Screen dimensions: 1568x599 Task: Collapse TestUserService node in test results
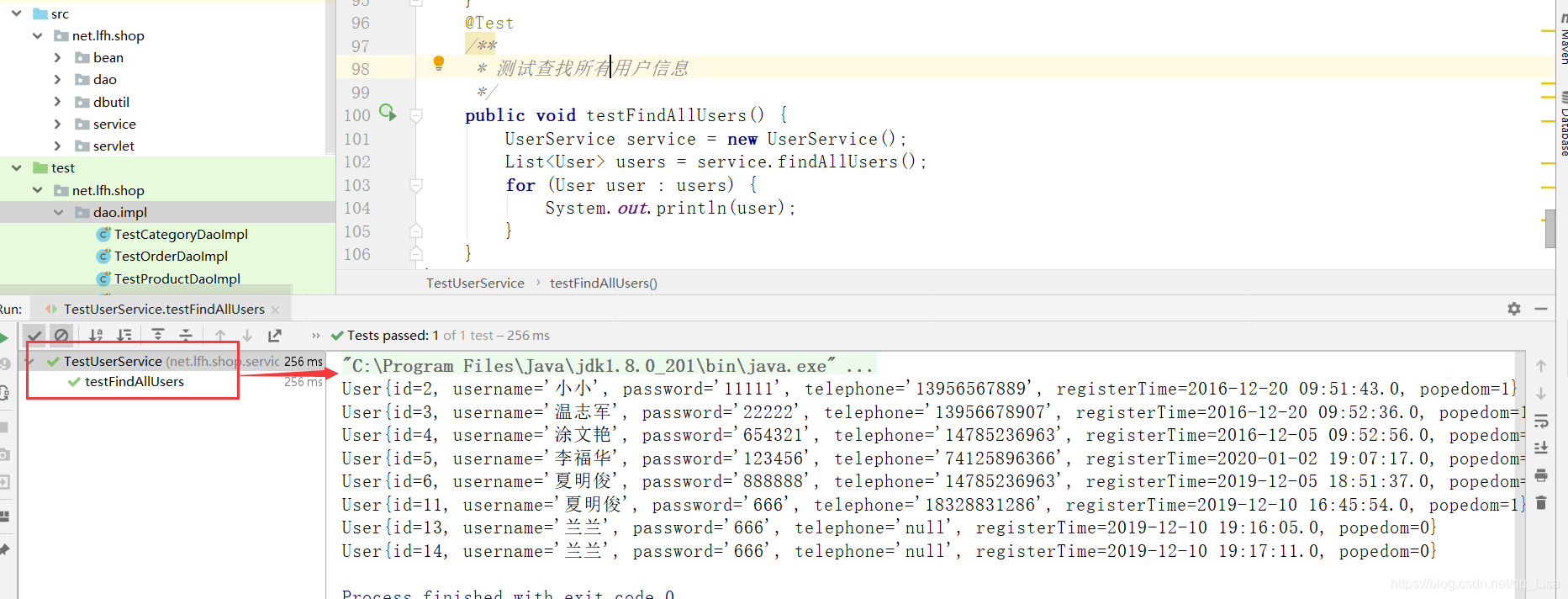(x=30, y=361)
